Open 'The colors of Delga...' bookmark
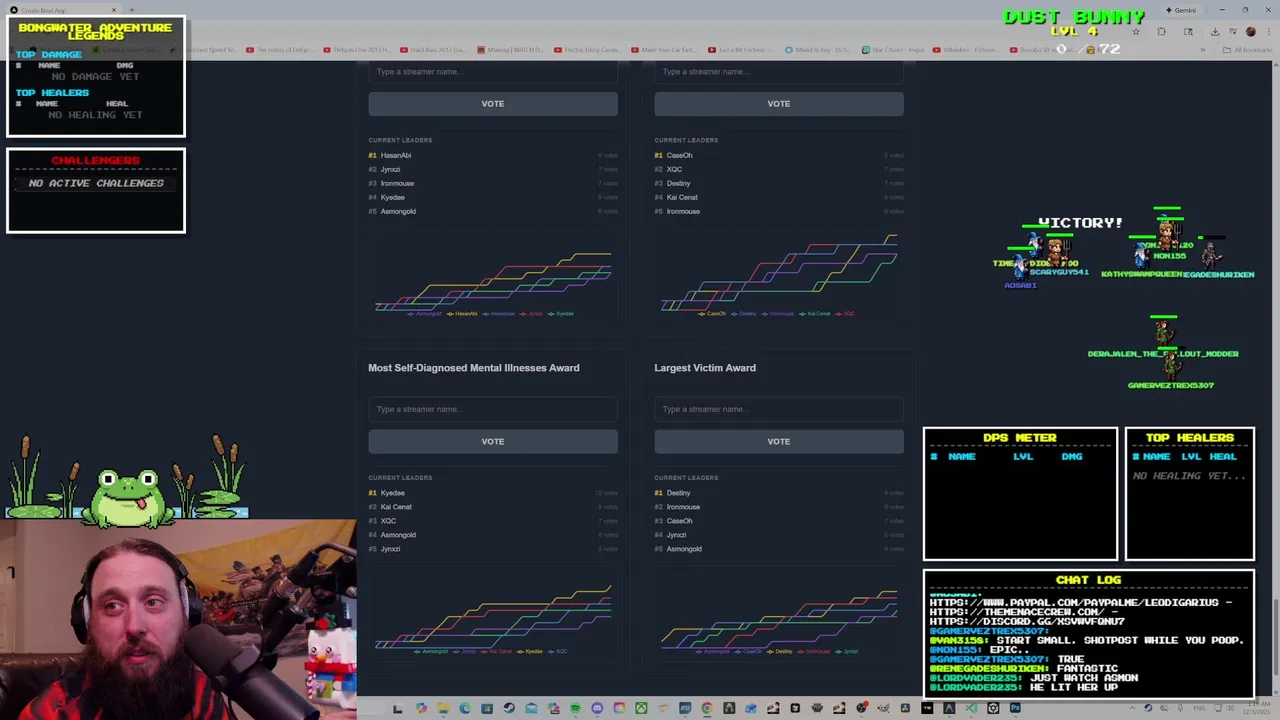The height and width of the screenshot is (720, 1280). click(281, 49)
